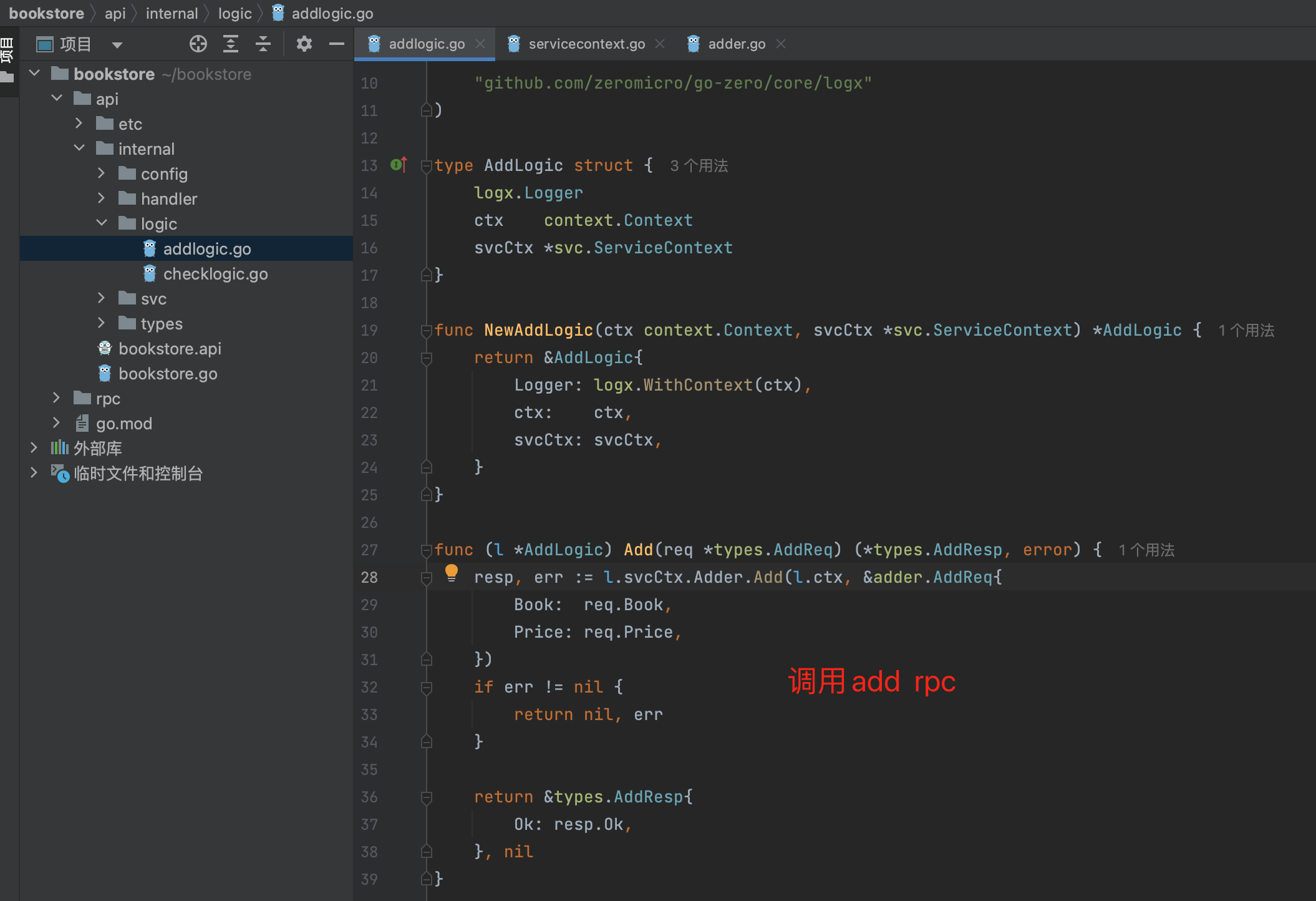Click the 1 个用法 hint beside NewAddLogic
Screen dimensions: 1316x901
pyautogui.click(x=1246, y=330)
